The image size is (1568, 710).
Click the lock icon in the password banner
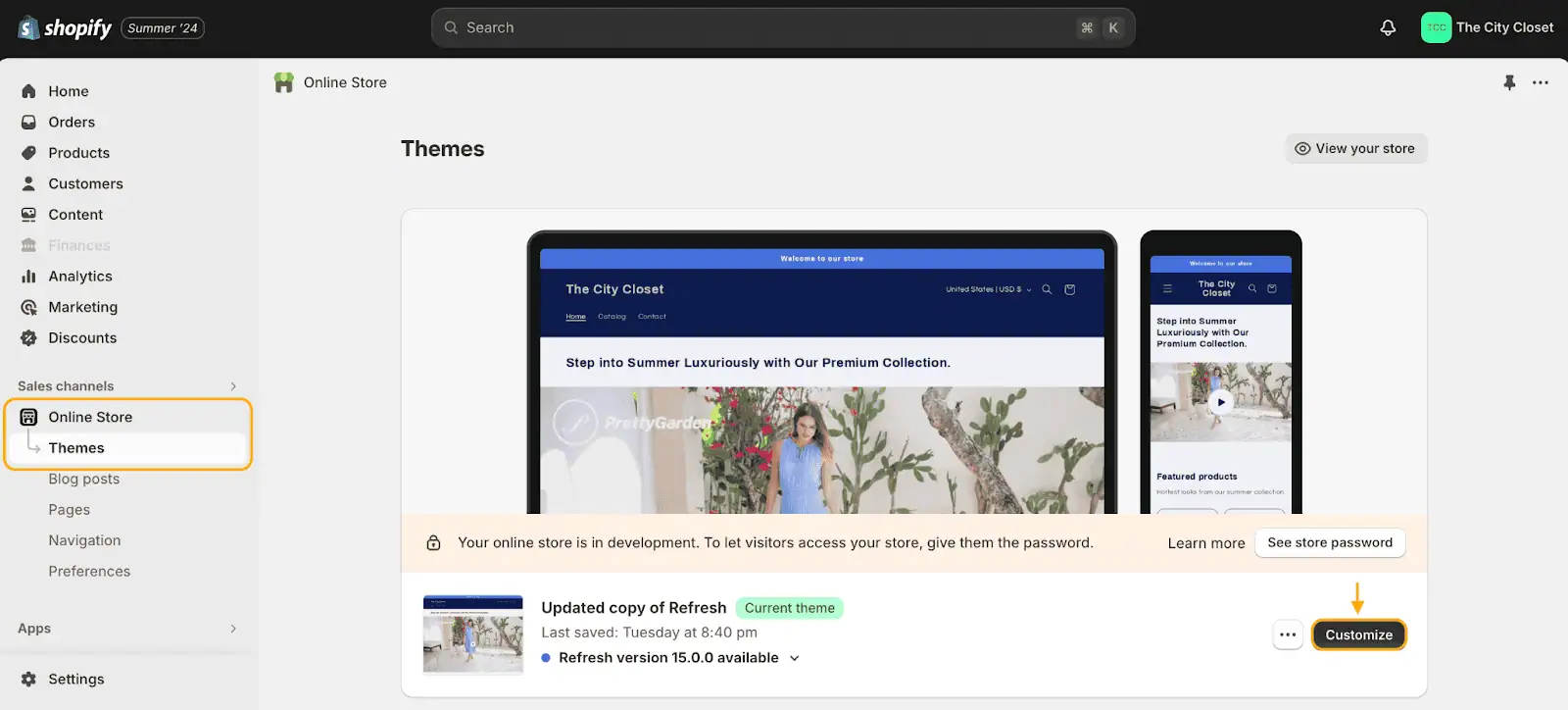pos(433,543)
